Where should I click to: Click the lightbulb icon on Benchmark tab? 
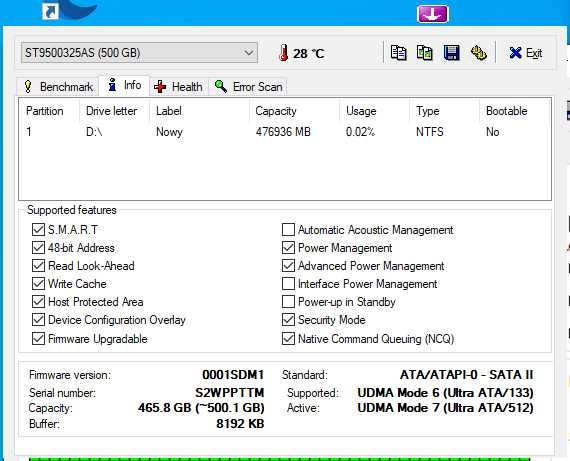coord(28,87)
